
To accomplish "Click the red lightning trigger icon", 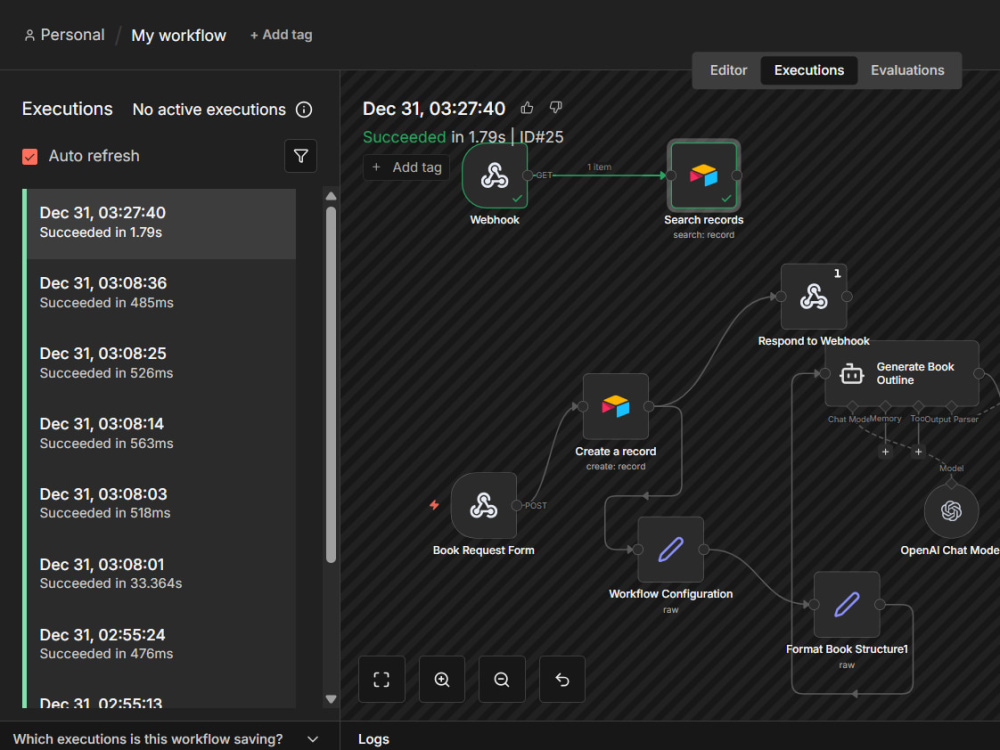I will (x=434, y=505).
